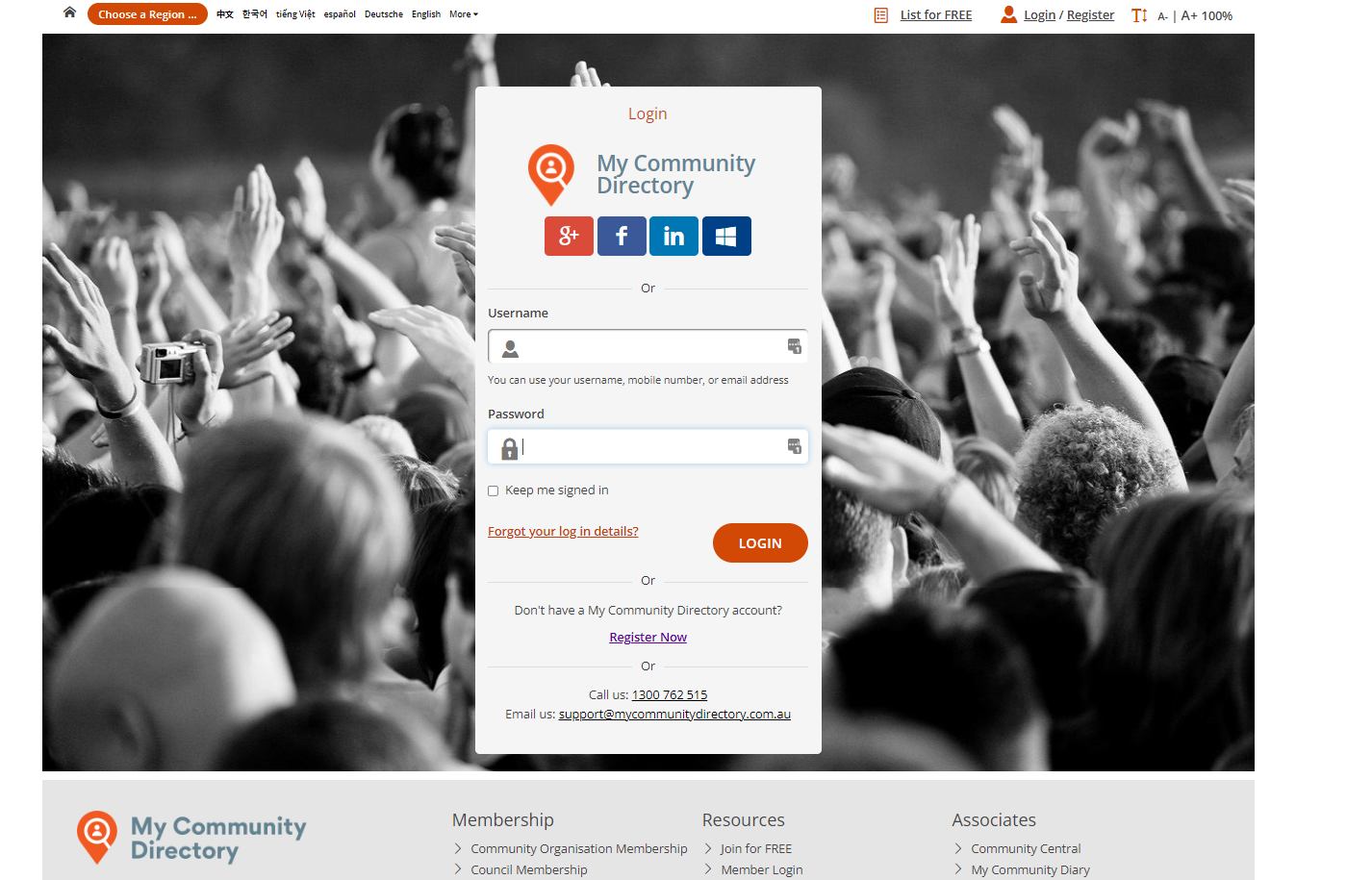
Task: Open the Choose a Region dropdown
Action: coord(147,14)
